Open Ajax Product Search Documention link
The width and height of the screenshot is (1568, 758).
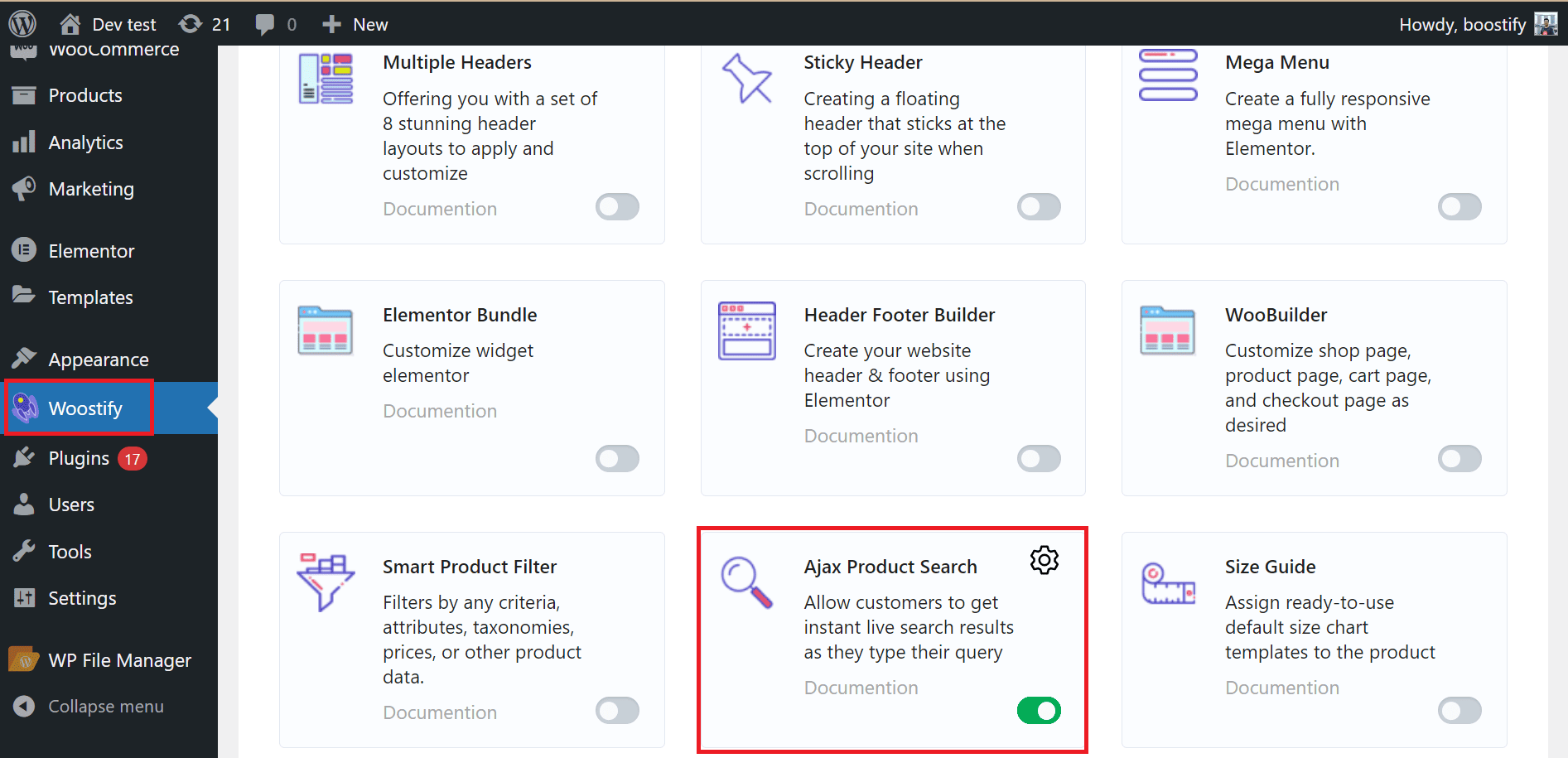tap(861, 688)
